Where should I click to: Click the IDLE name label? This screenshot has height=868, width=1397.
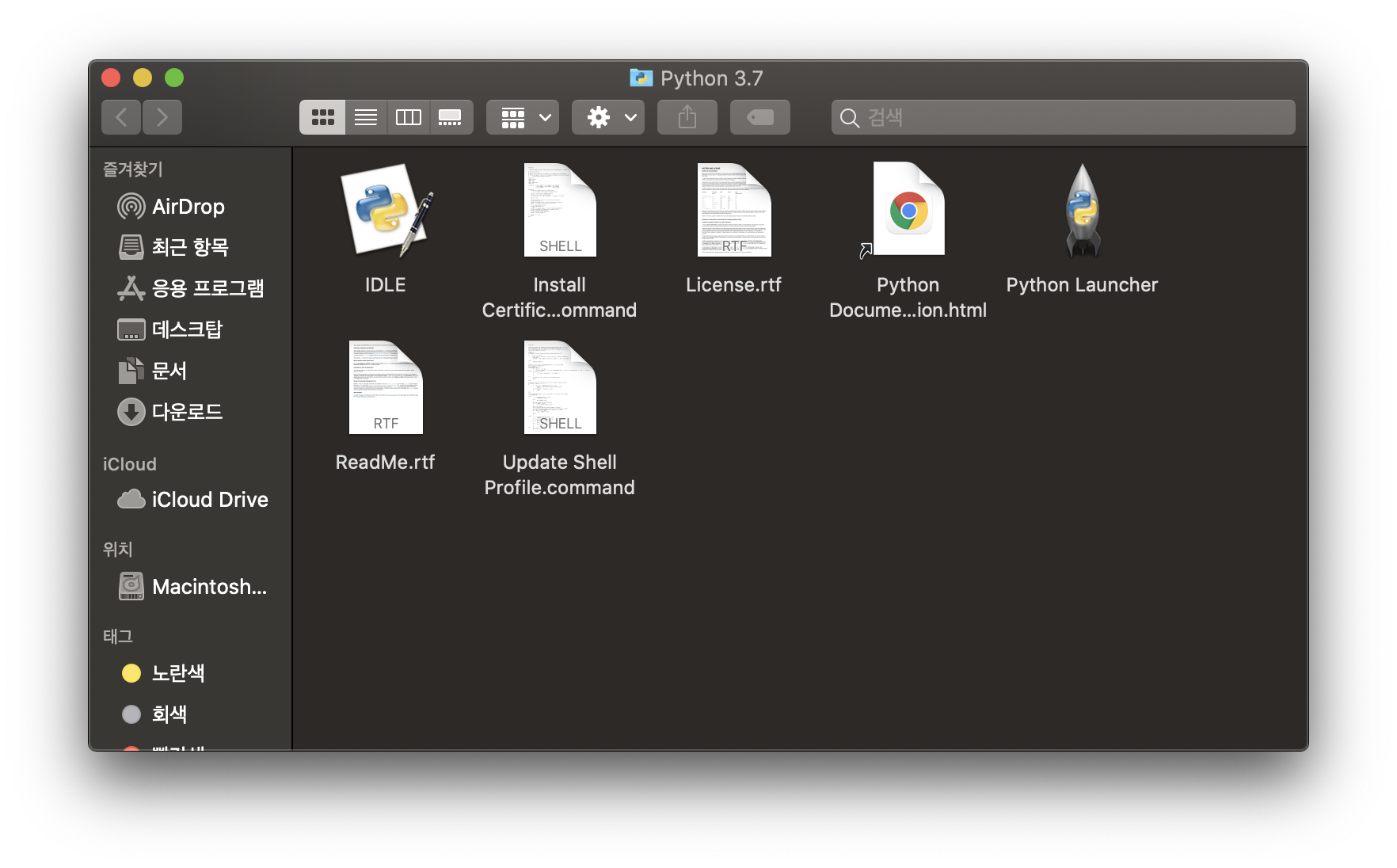386,285
